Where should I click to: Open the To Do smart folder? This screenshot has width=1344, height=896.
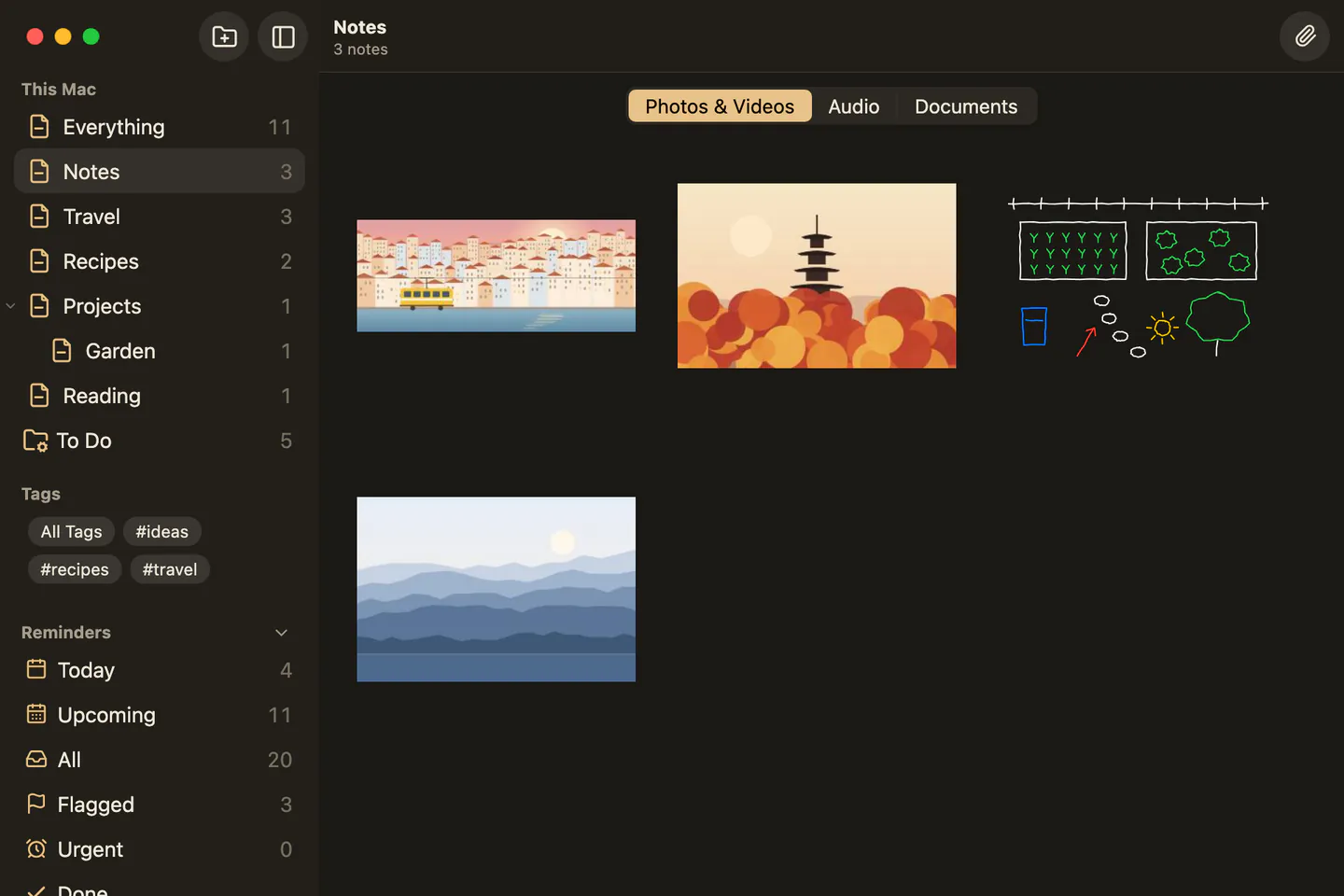pyautogui.click(x=160, y=441)
